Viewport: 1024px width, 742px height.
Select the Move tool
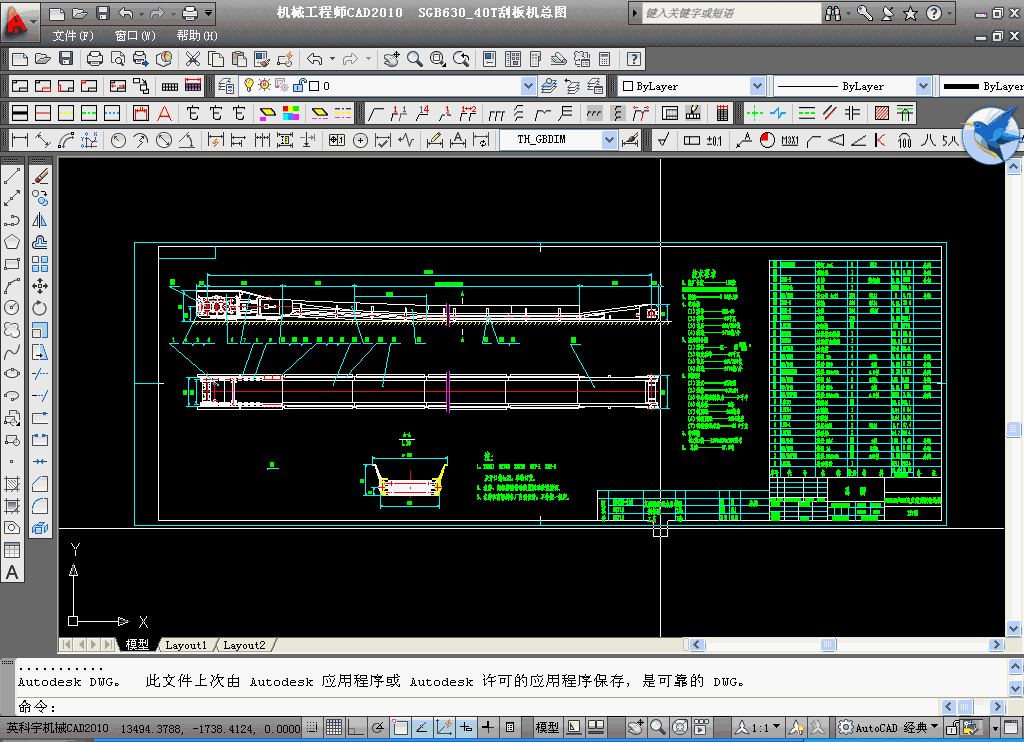[40, 286]
